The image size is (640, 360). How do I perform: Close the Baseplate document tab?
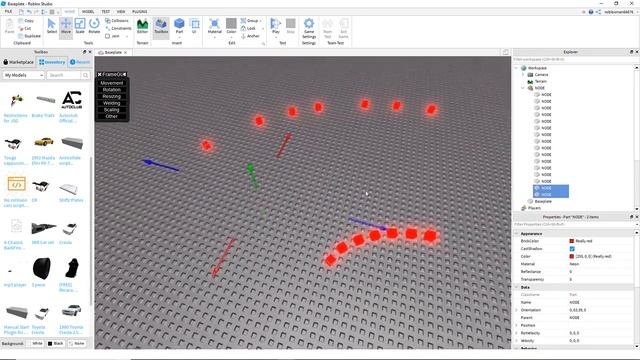point(125,52)
